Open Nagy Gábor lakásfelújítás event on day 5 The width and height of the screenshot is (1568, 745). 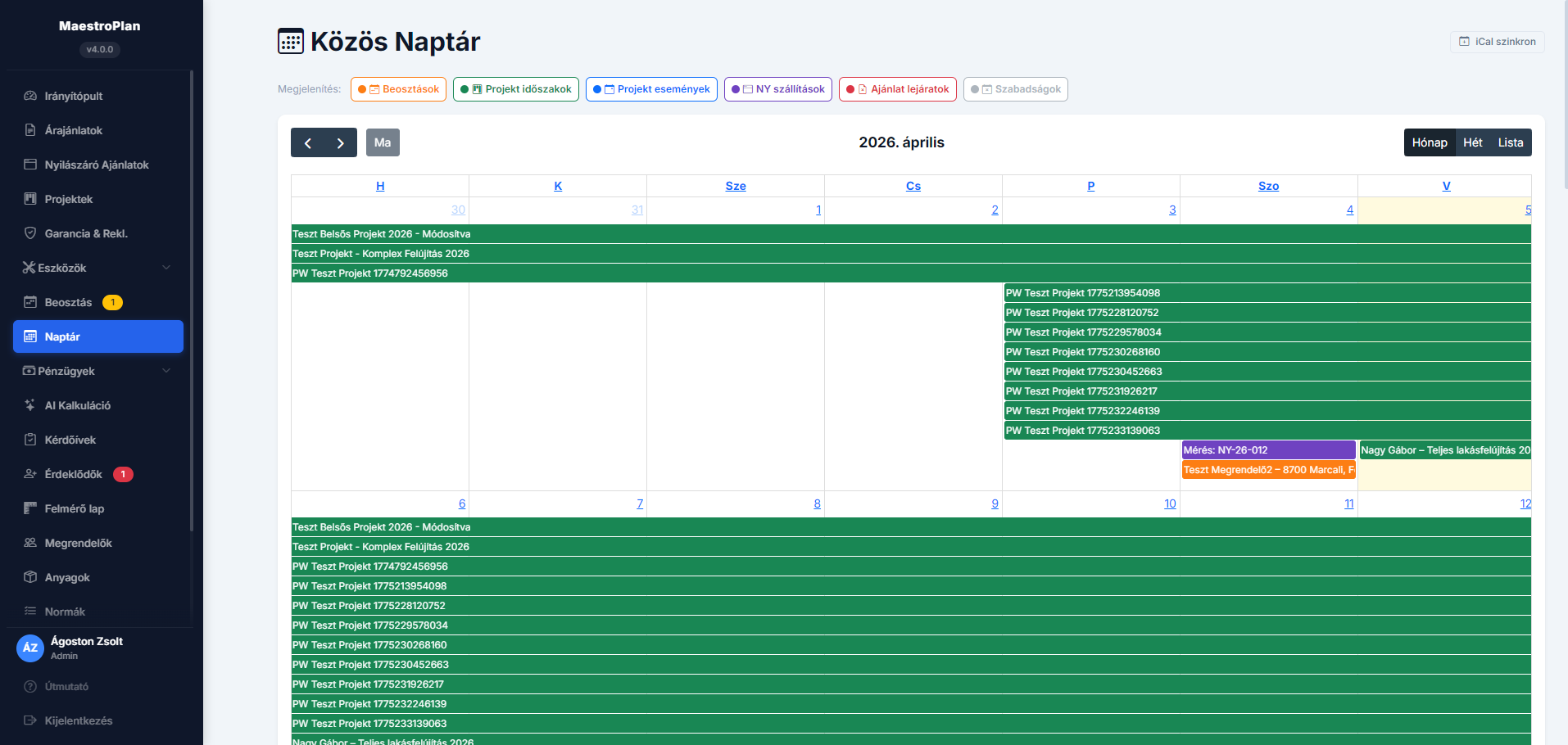click(x=1445, y=450)
